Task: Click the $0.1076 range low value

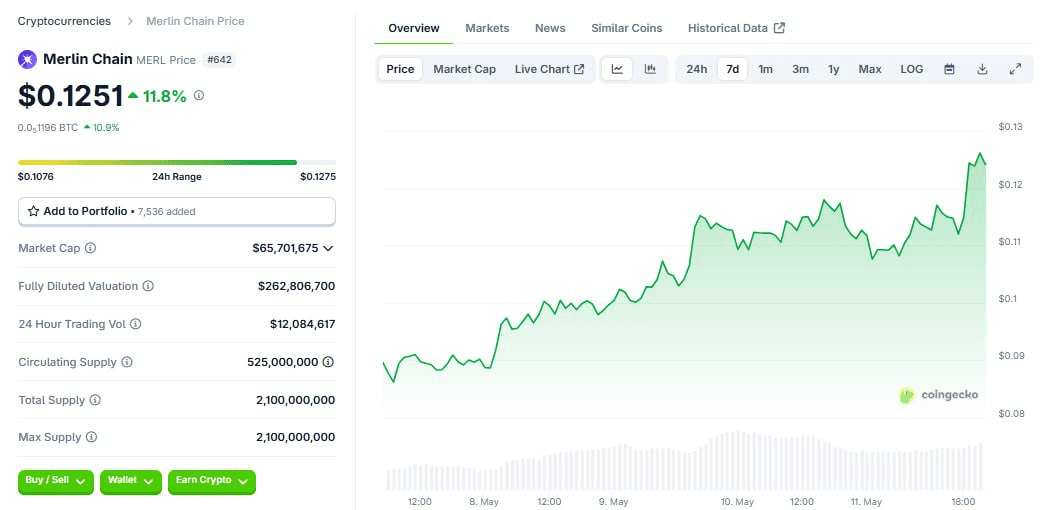Action: [36, 177]
